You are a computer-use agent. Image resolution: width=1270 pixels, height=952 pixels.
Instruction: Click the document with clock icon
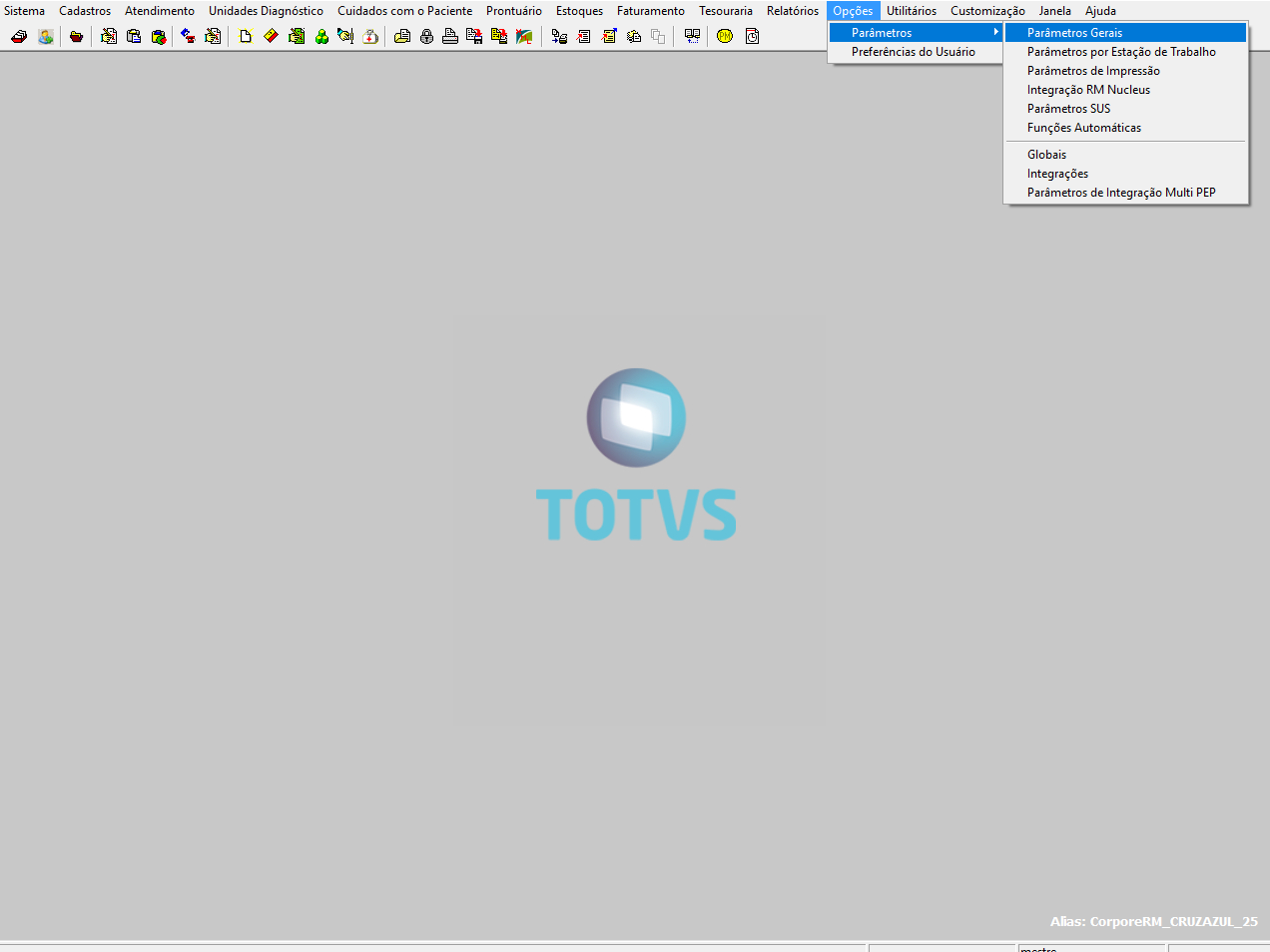click(753, 36)
